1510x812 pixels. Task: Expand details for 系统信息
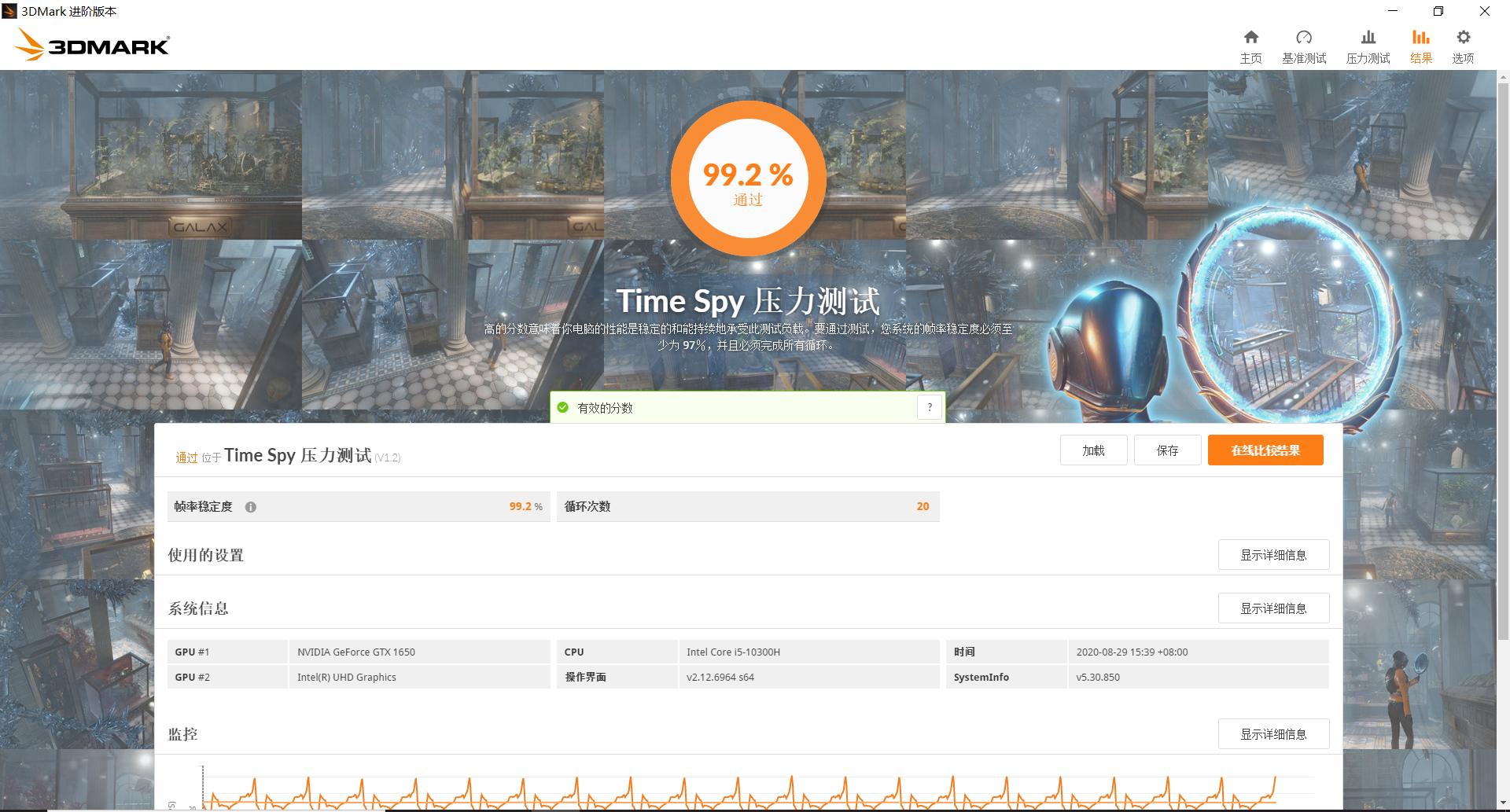1273,608
